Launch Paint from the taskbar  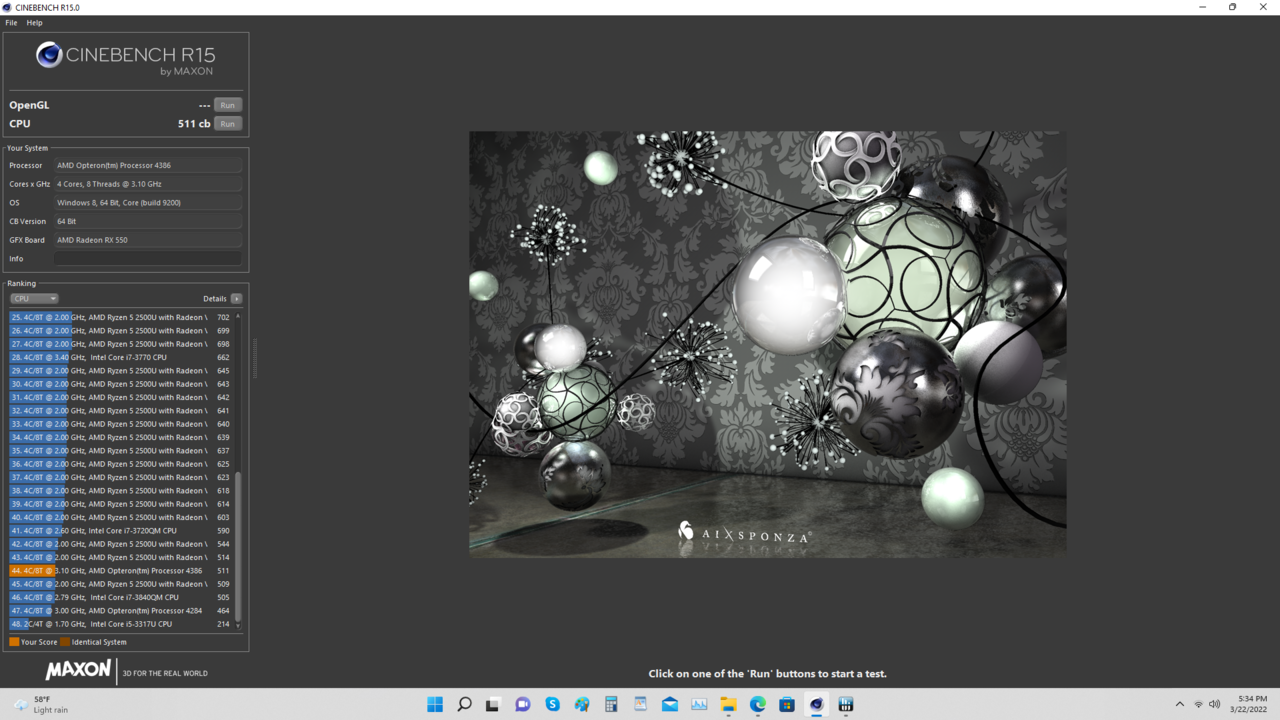pyautogui.click(x=581, y=704)
